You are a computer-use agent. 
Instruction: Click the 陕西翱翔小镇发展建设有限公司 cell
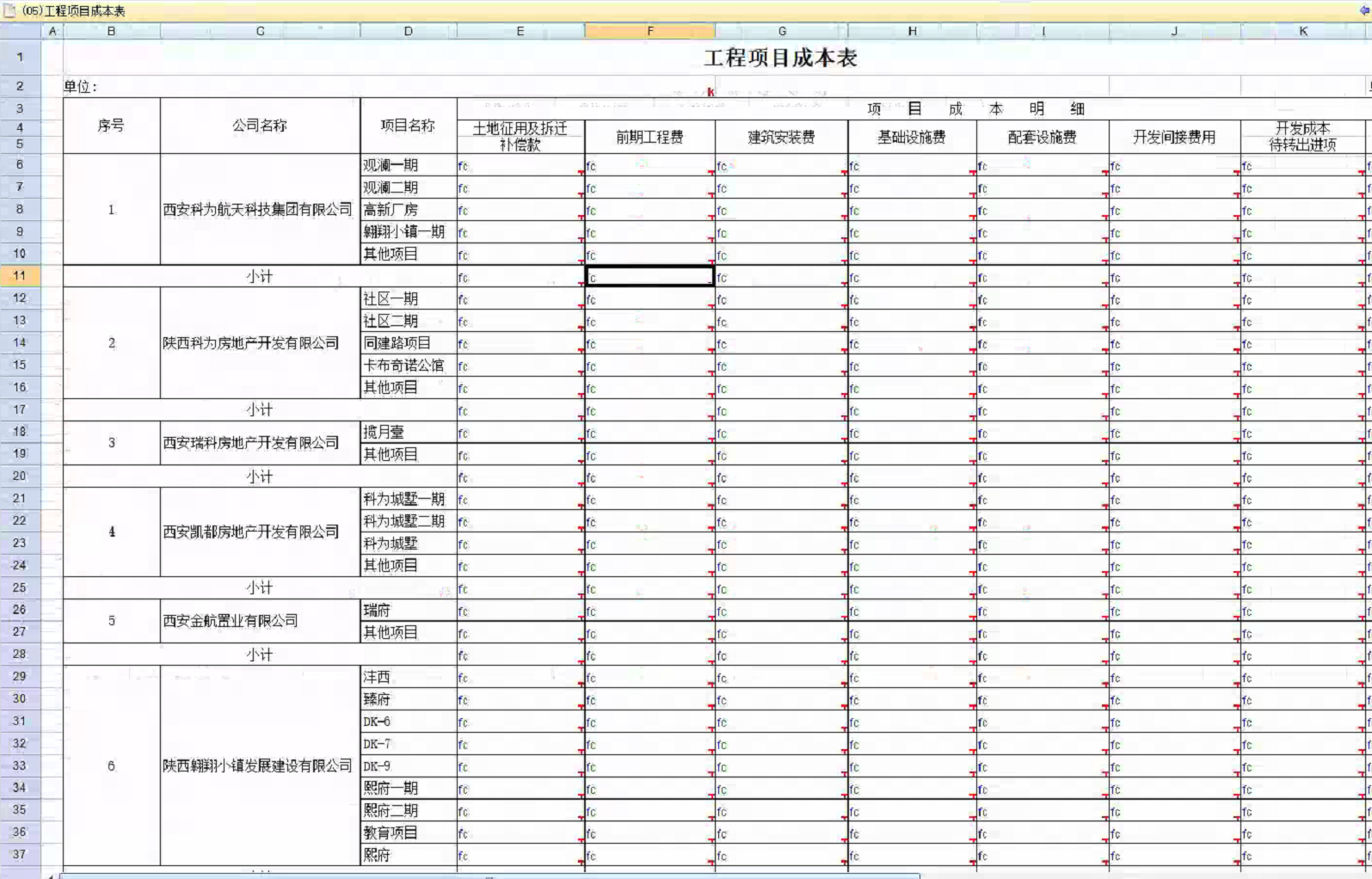260,765
